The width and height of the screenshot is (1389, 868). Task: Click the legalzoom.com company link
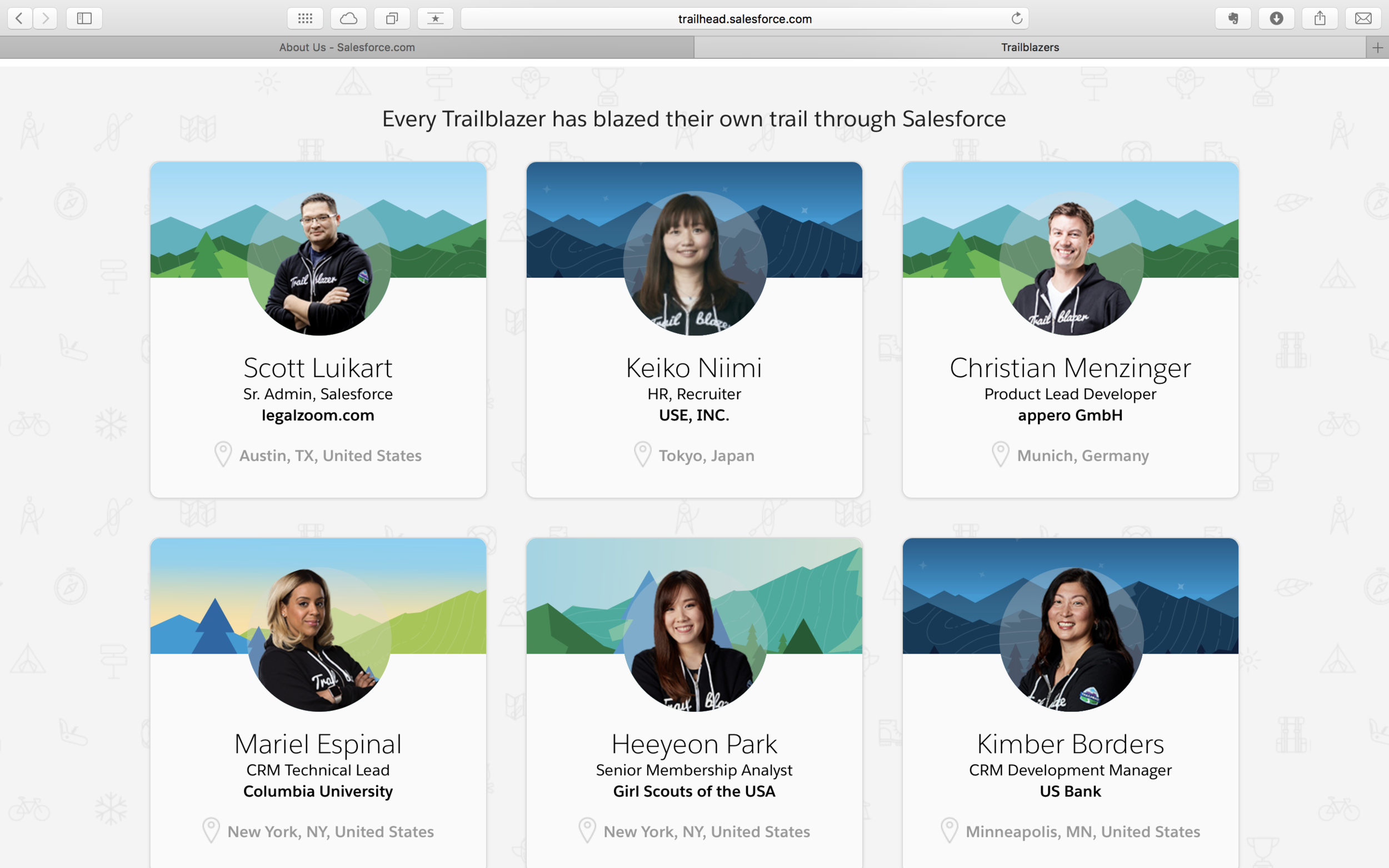[x=318, y=414]
